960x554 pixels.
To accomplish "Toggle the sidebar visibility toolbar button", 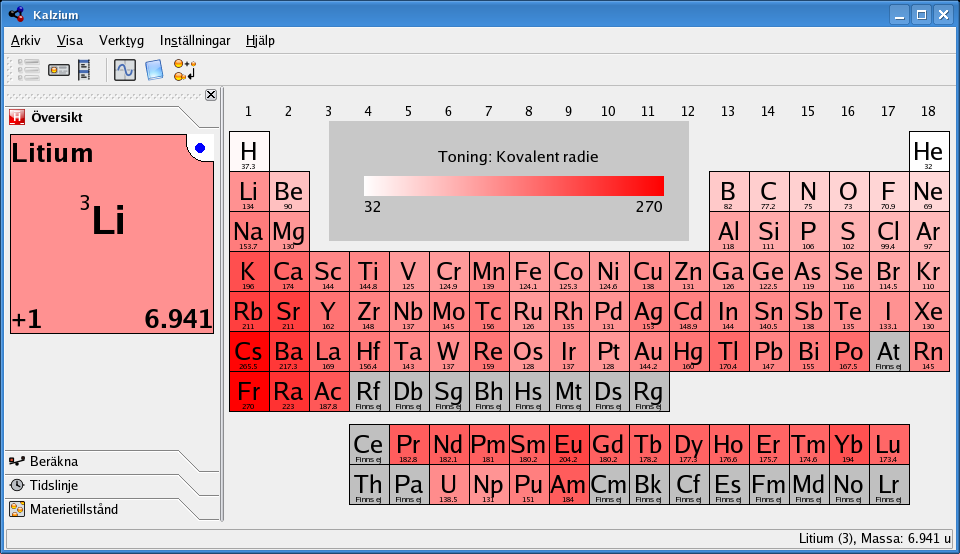I will click(28, 70).
